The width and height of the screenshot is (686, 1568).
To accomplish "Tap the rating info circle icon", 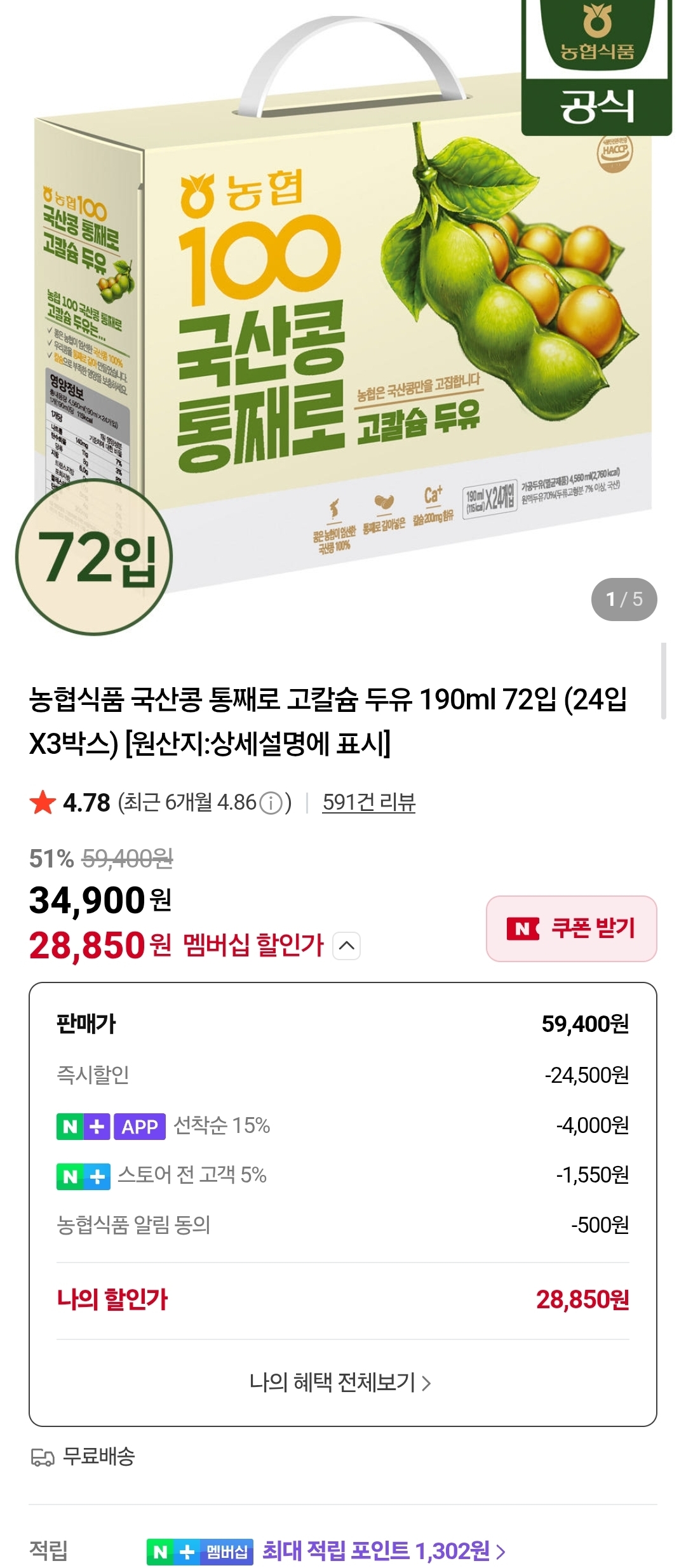I will pyautogui.click(x=271, y=803).
